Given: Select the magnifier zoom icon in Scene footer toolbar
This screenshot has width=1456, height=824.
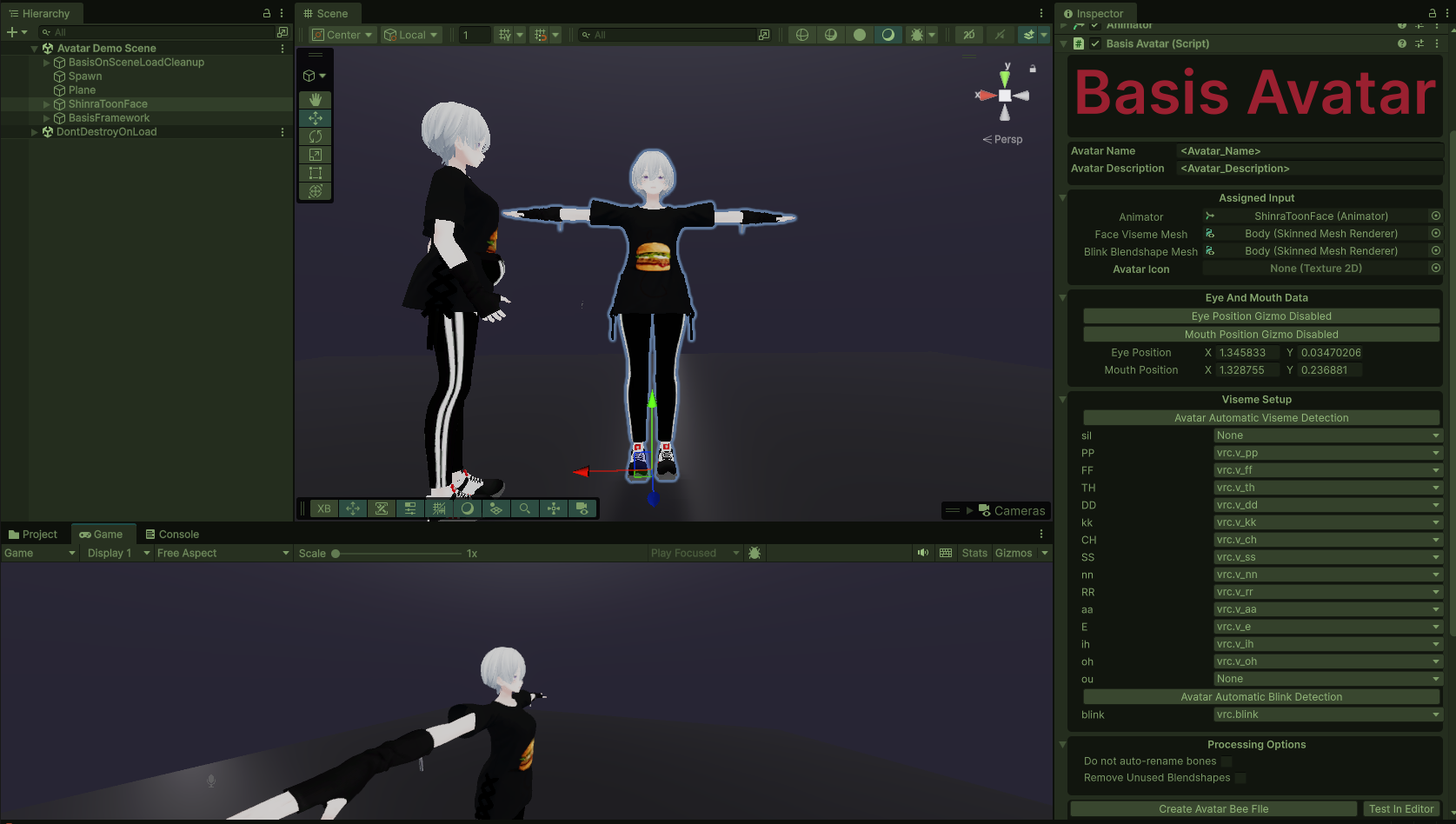Looking at the screenshot, I should click(x=525, y=508).
